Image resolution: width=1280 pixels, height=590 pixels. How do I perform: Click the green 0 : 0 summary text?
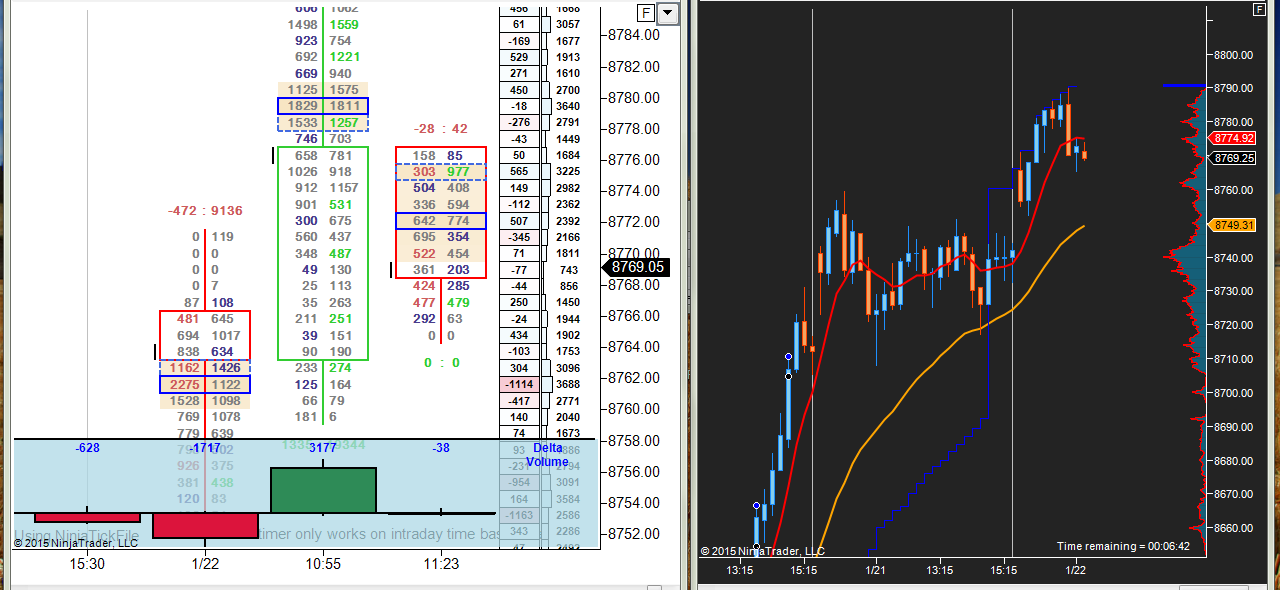(441, 363)
